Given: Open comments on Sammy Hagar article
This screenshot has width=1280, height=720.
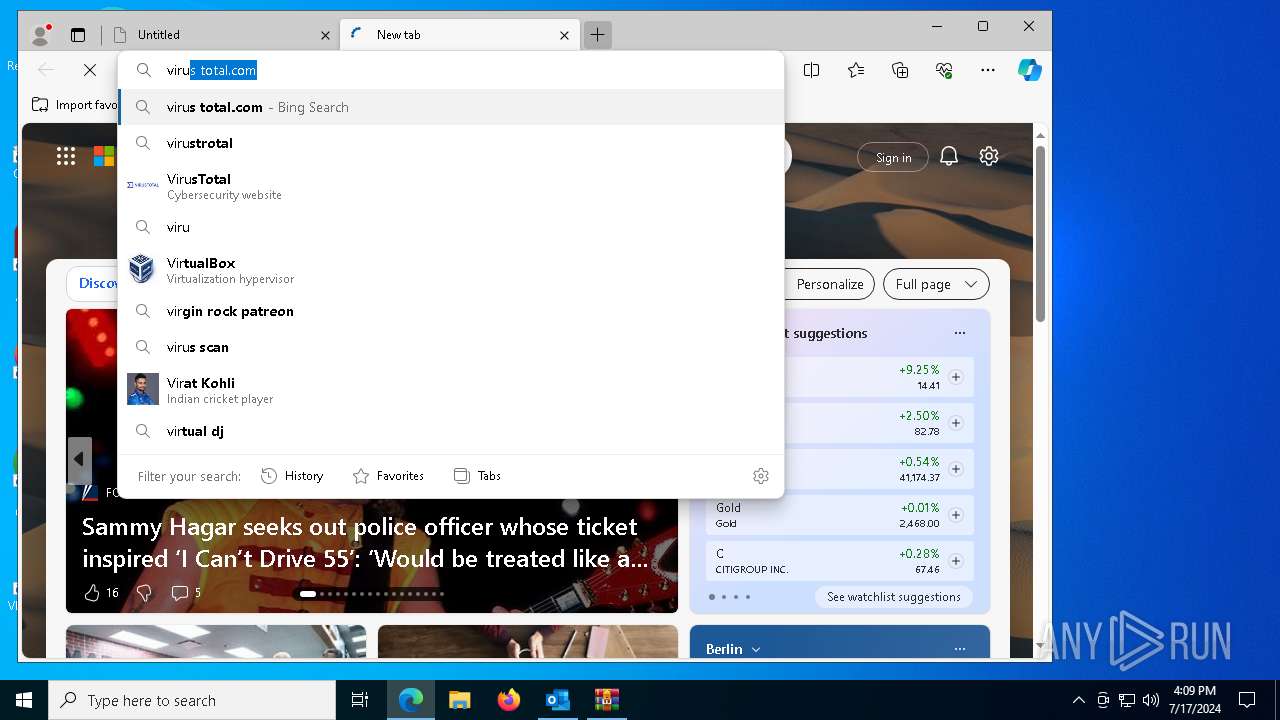Looking at the screenshot, I should pos(186,593).
